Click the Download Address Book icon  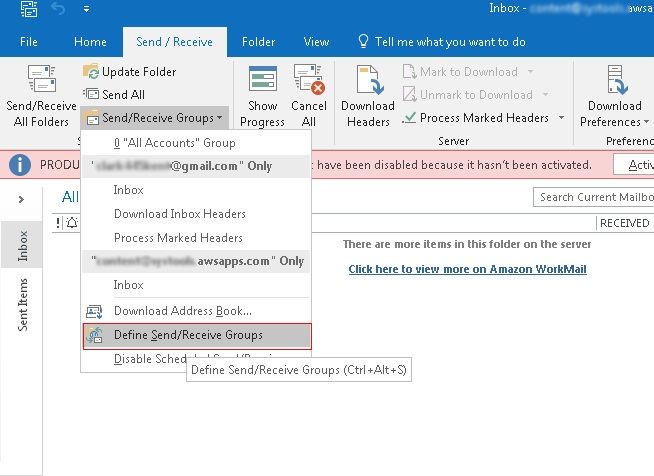coord(94,311)
